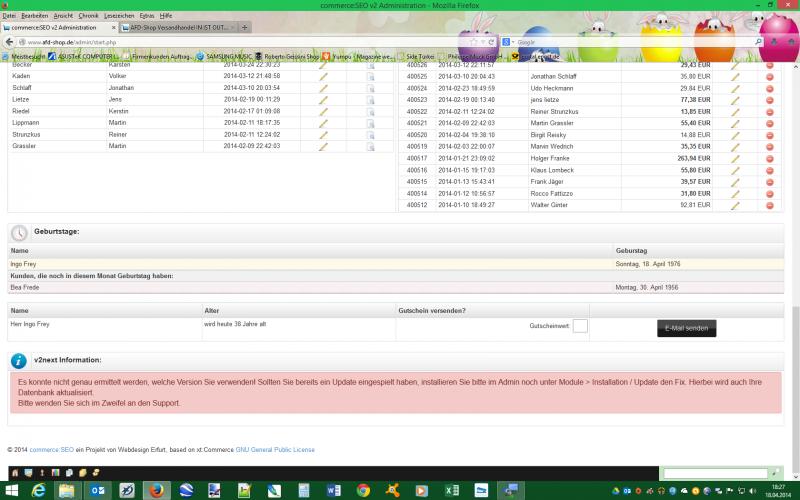The image size is (800, 500).
Task: Delete order 400523 from jens lietze
Action: 770,100
